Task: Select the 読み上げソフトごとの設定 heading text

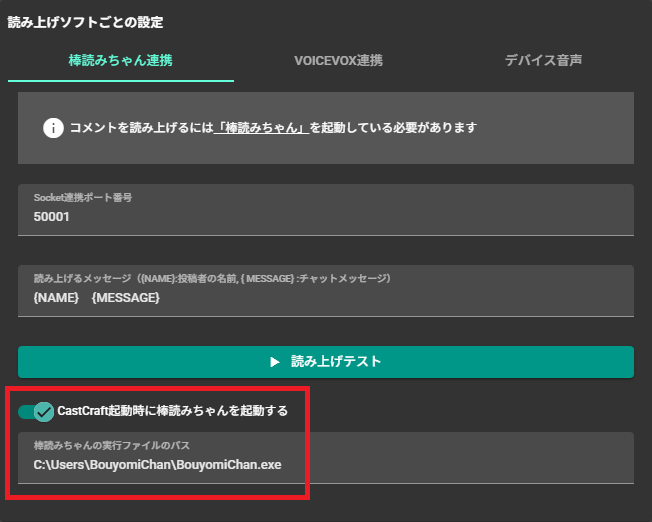Action: point(85,22)
